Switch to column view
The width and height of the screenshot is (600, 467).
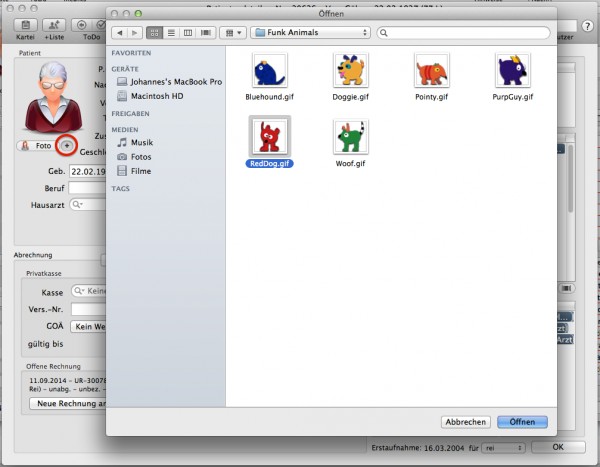point(188,33)
